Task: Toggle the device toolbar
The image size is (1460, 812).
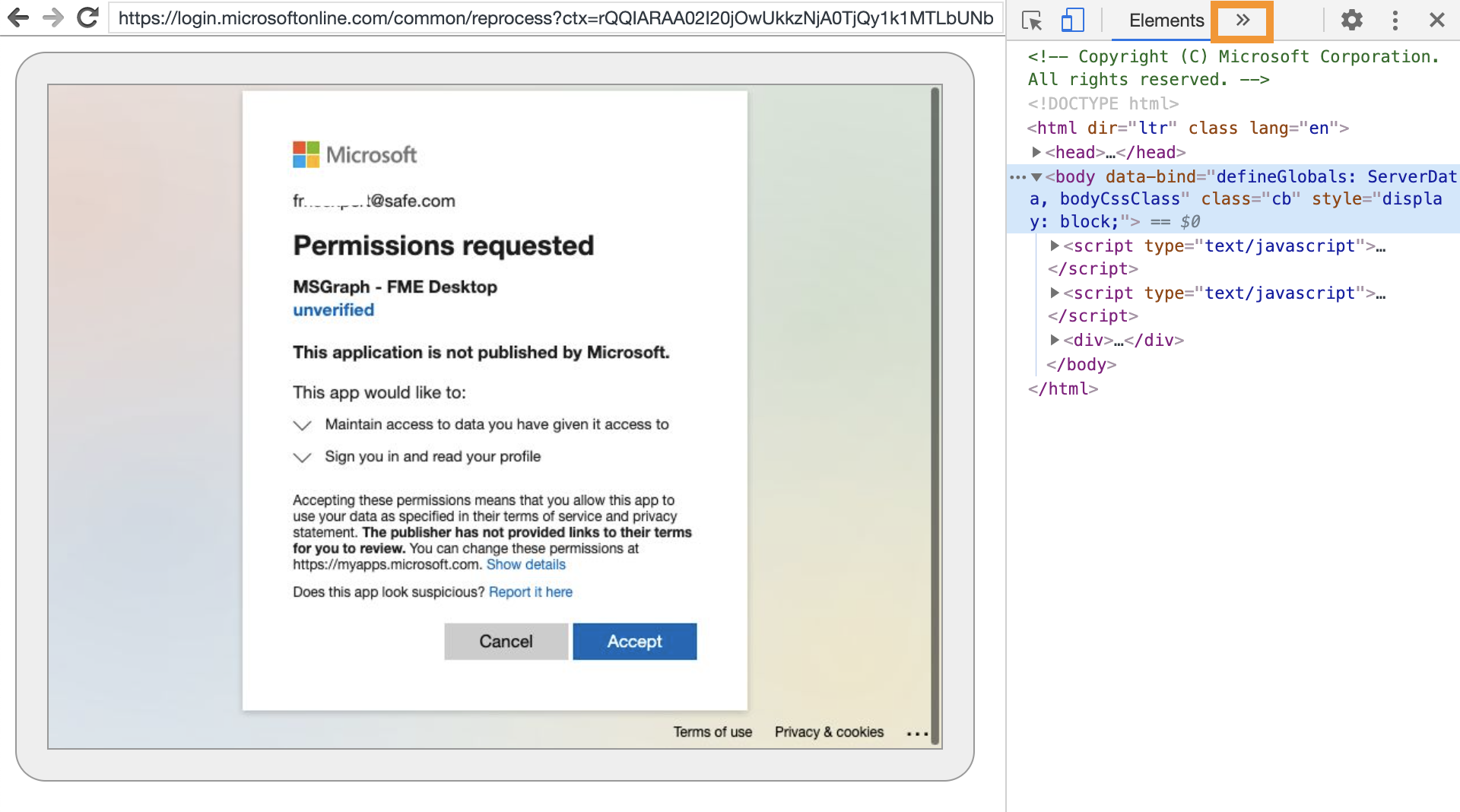Action: [x=1073, y=21]
